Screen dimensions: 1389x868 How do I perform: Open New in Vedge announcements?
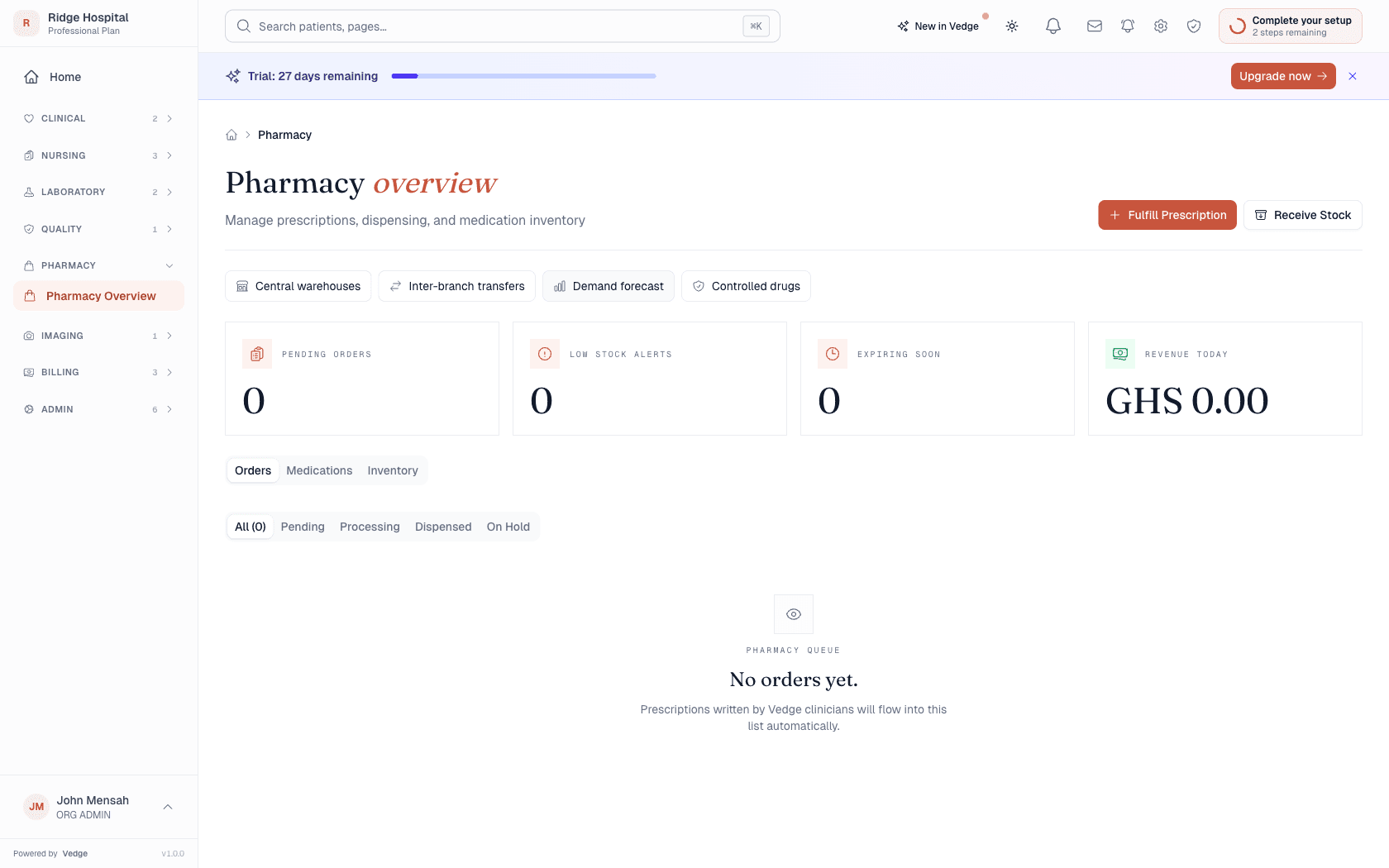(939, 26)
